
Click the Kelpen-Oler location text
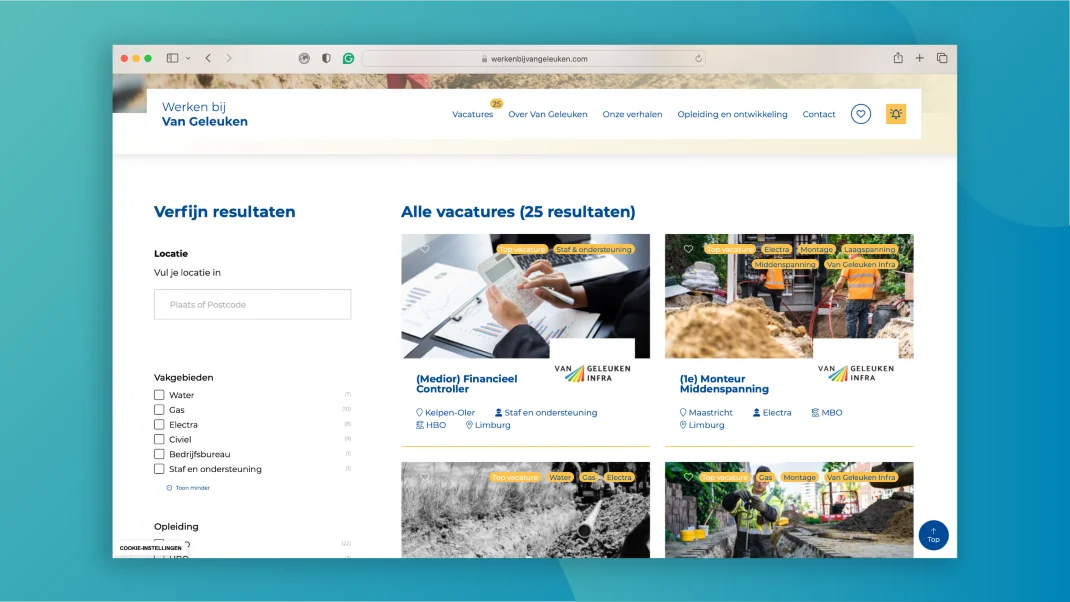[x=450, y=413]
